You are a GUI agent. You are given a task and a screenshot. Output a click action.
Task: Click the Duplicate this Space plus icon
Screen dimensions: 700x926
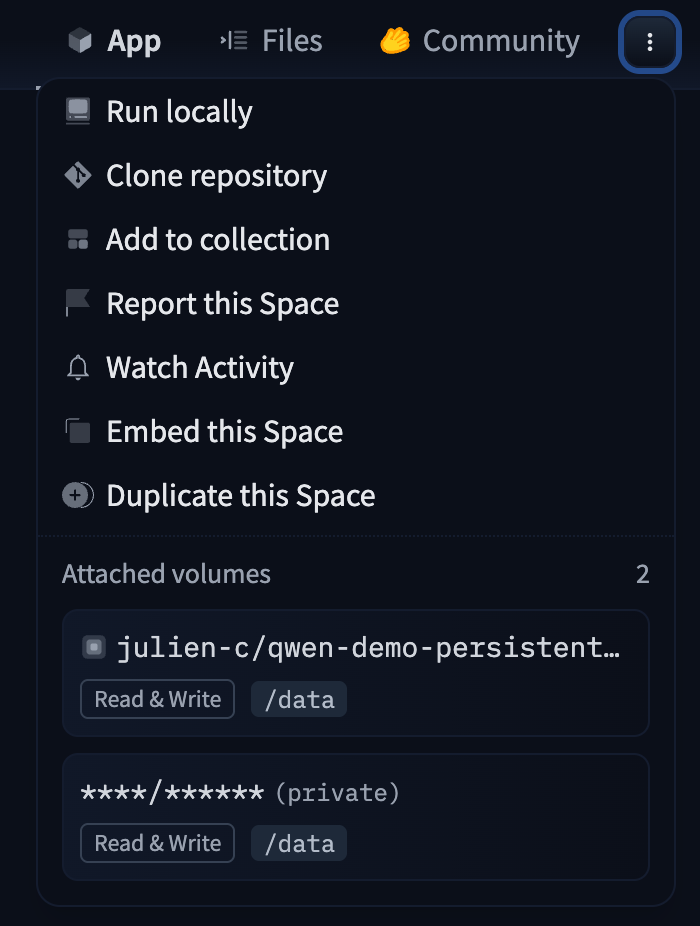[x=77, y=495]
